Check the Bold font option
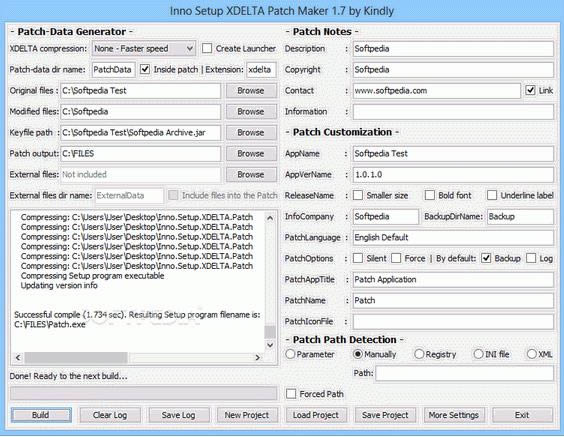Image resolution: width=564 pixels, height=437 pixels. pyautogui.click(x=430, y=195)
